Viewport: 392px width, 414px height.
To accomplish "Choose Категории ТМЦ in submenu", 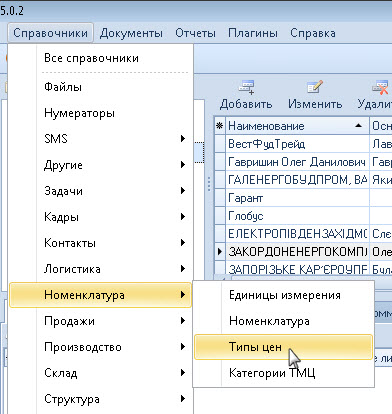I will 283,373.
